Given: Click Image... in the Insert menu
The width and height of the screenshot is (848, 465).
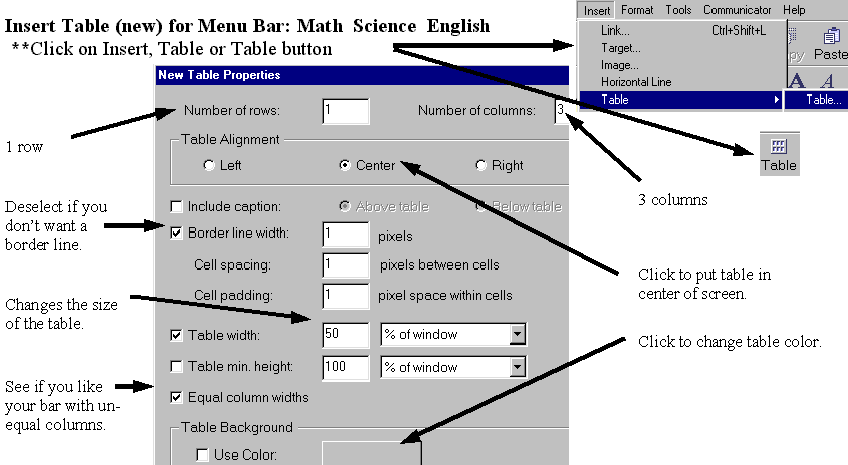Looking at the screenshot, I should click(620, 65).
